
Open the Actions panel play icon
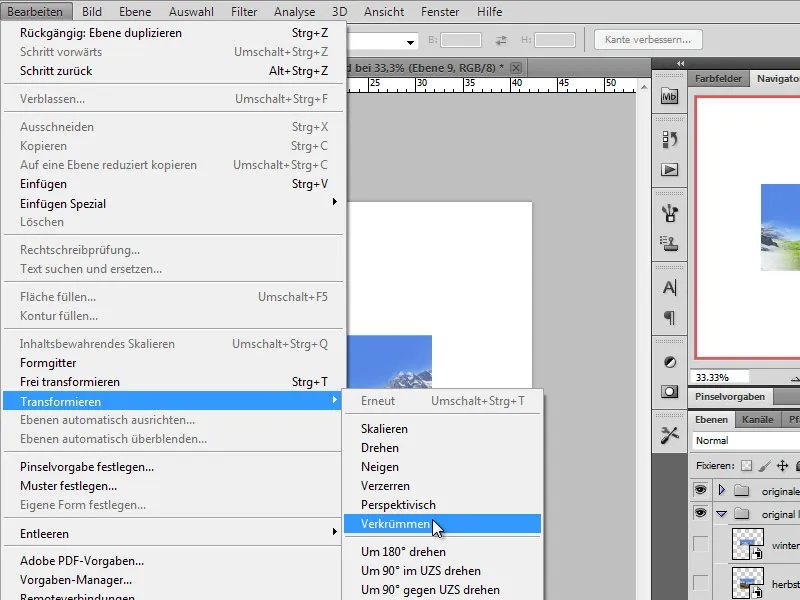pyautogui.click(x=669, y=169)
